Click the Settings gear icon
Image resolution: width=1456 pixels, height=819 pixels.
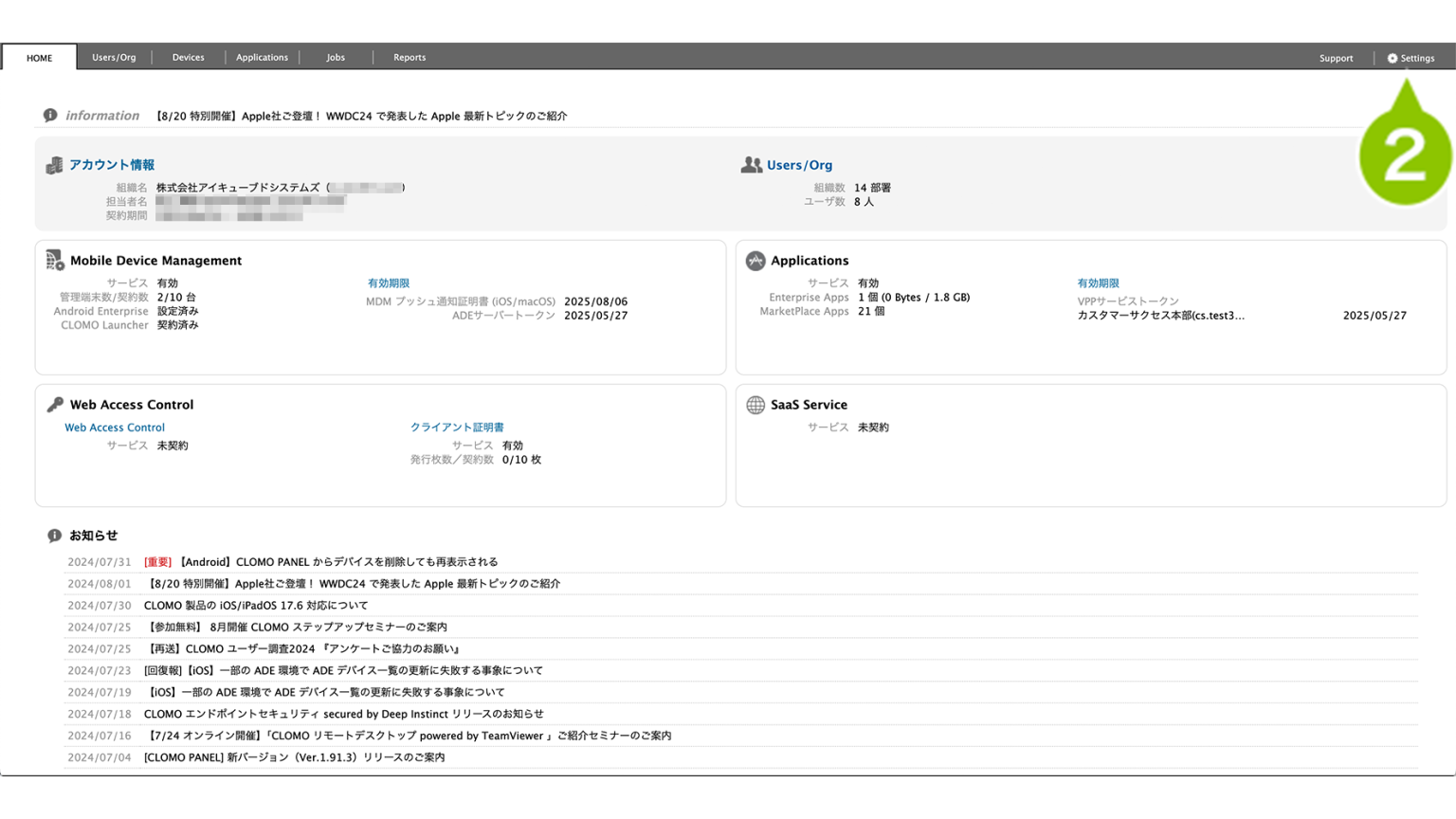[1392, 58]
